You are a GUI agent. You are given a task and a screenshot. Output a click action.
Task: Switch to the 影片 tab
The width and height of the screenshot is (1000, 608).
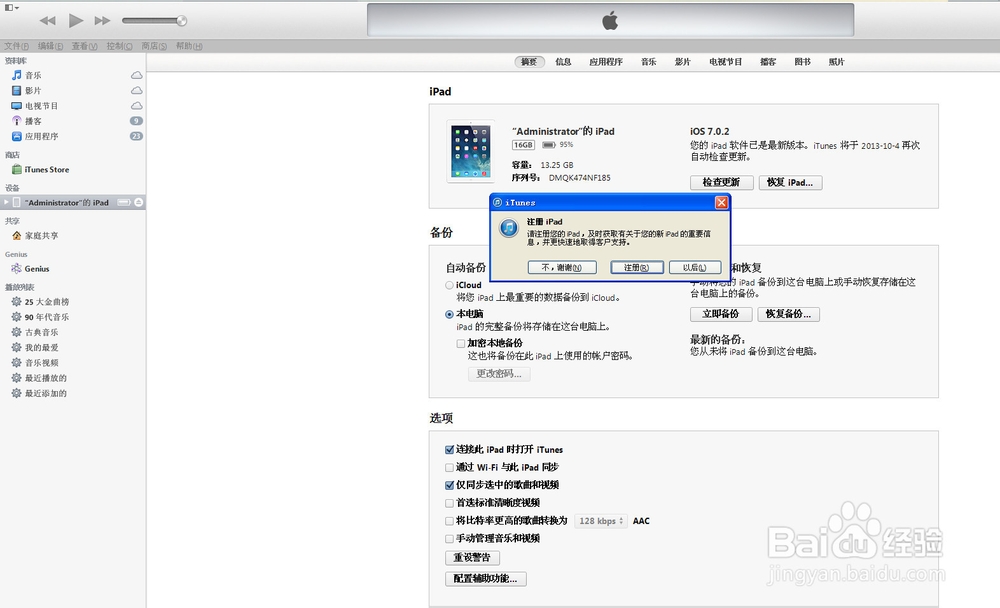point(683,62)
